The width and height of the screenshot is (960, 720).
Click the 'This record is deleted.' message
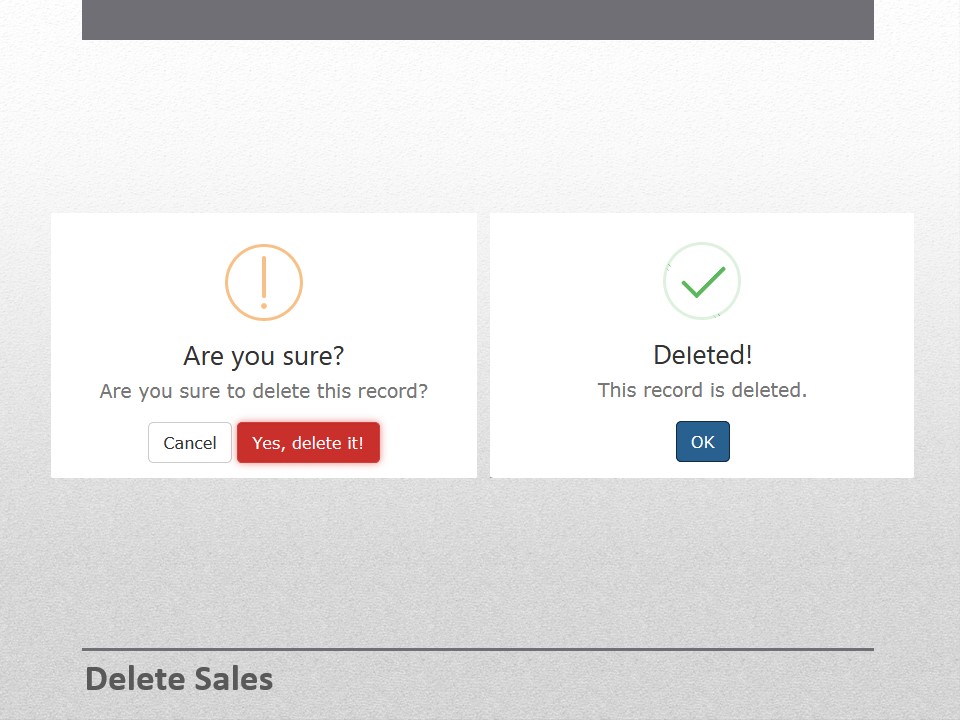(702, 390)
